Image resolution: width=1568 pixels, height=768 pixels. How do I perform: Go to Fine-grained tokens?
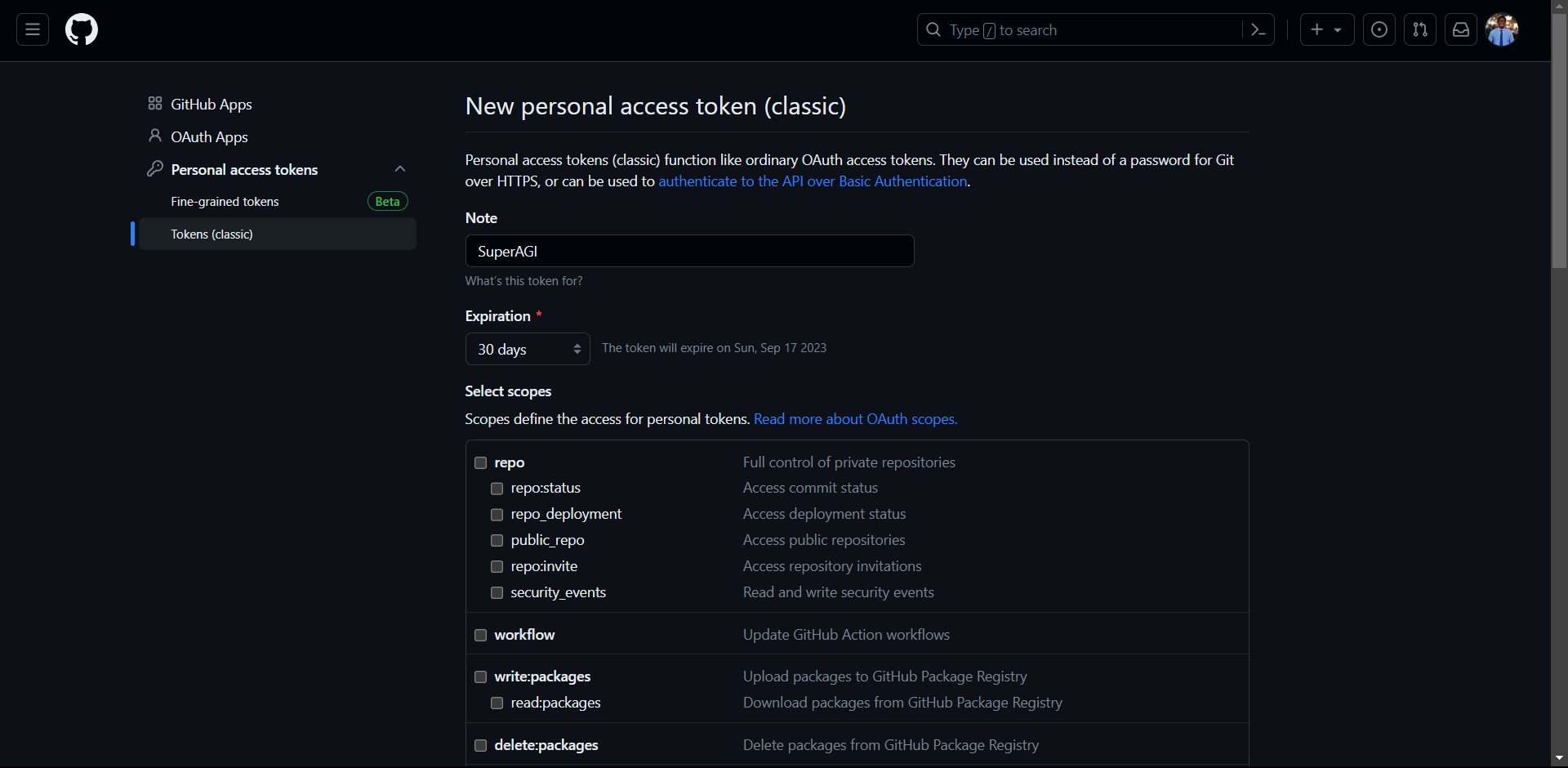(225, 202)
